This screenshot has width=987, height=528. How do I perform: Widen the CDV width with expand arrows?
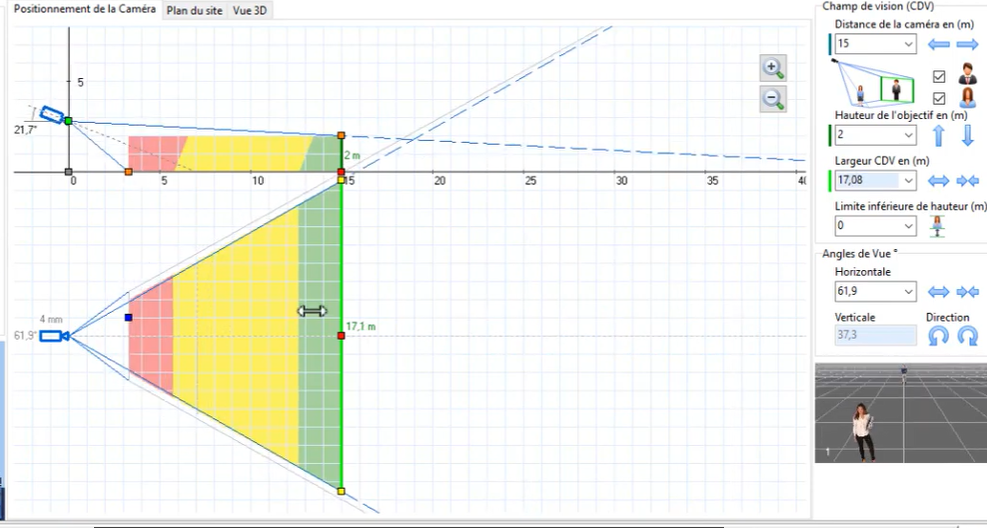pos(938,181)
